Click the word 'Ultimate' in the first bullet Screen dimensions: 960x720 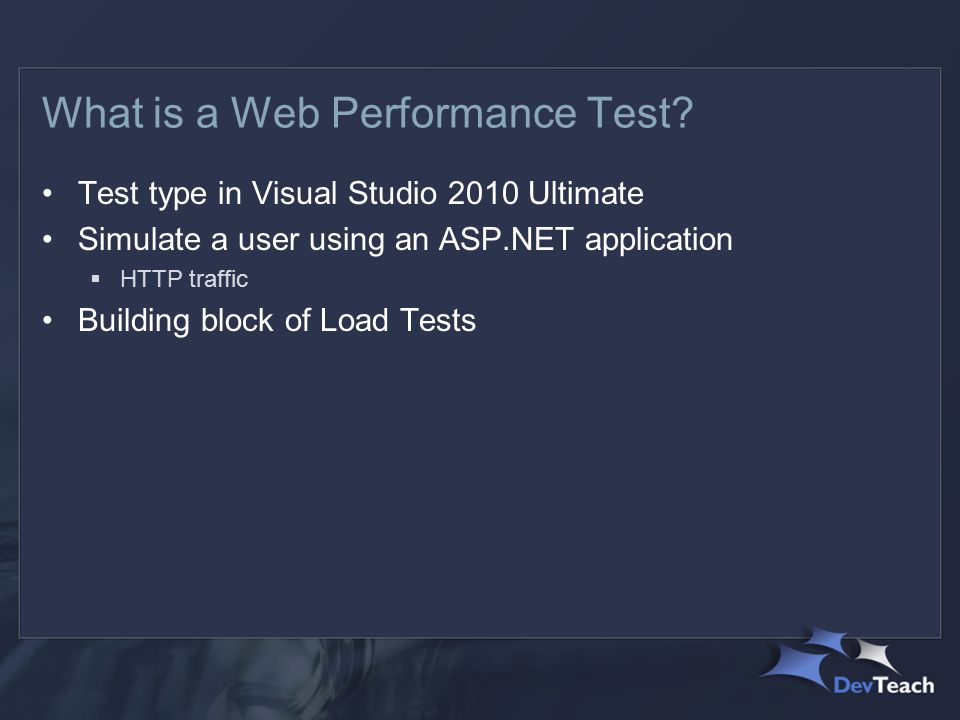tap(585, 193)
